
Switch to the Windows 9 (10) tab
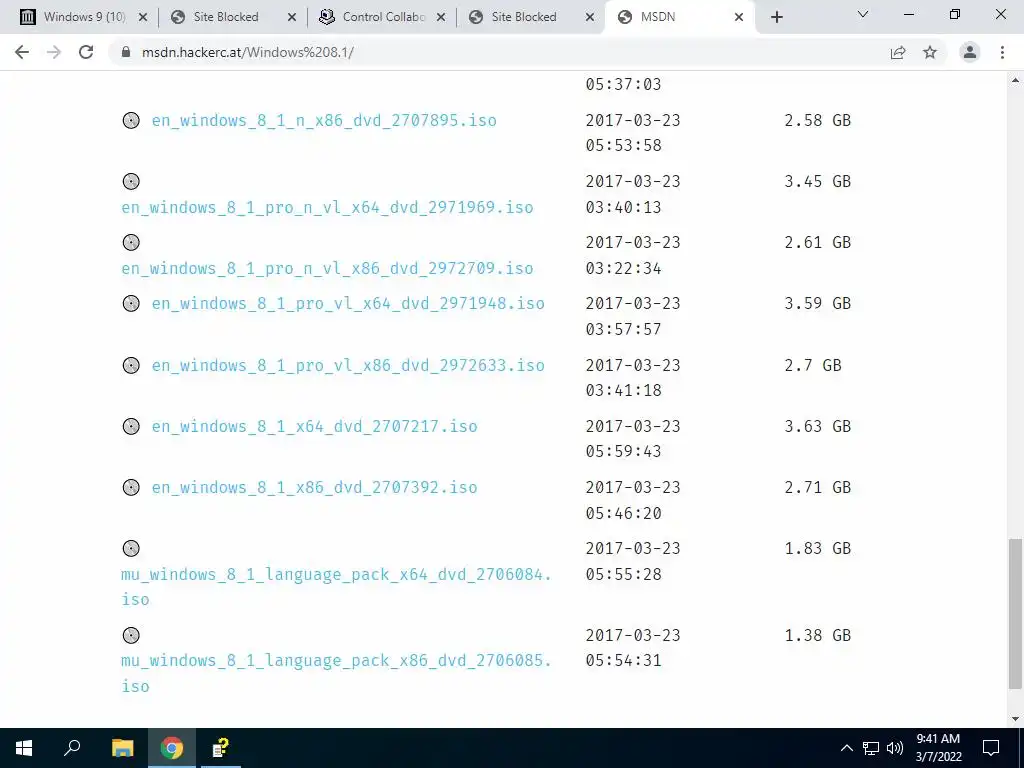coord(84,17)
